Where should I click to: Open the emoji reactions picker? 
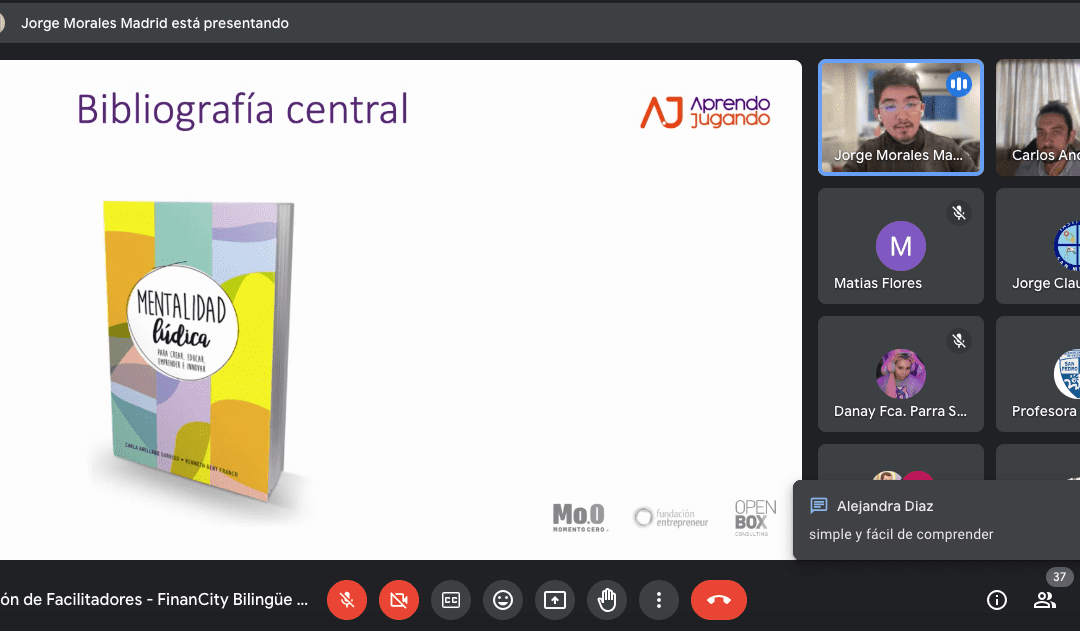[x=503, y=600]
